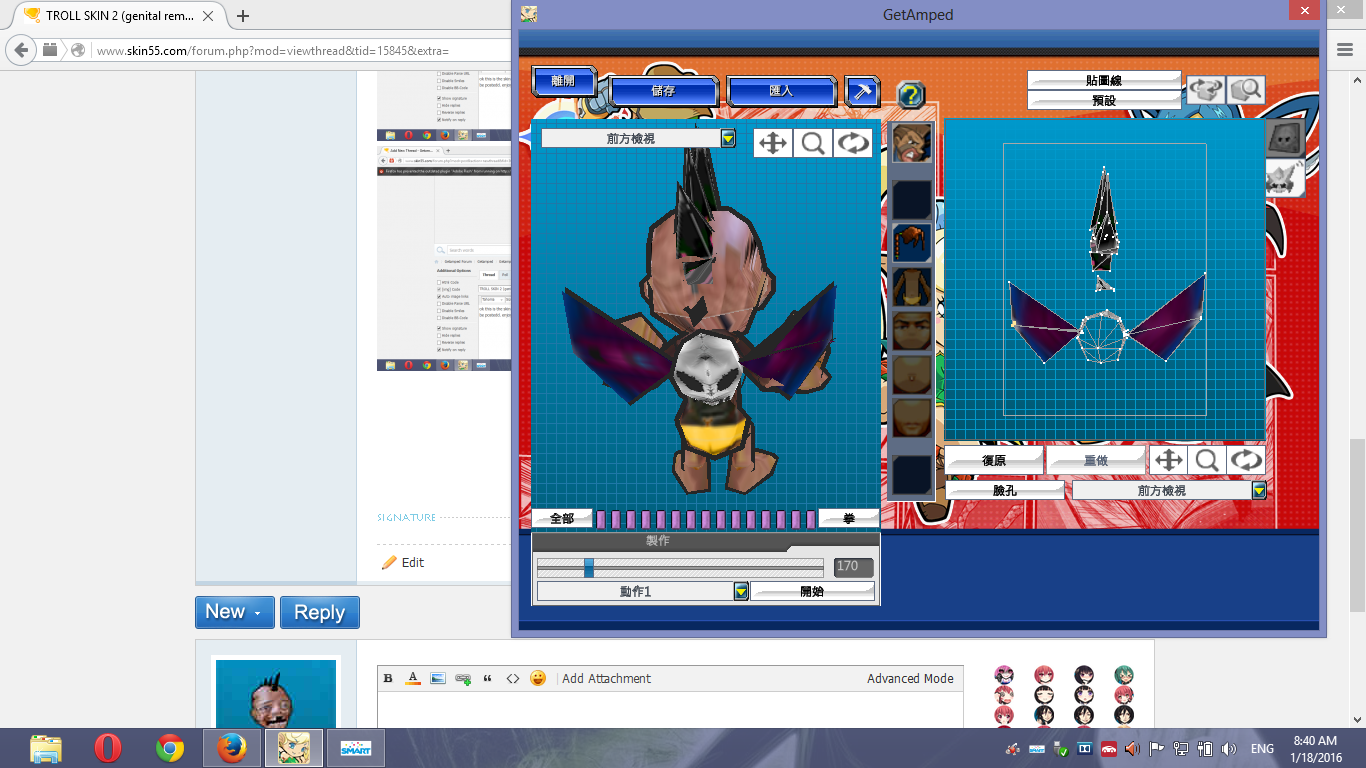The image size is (1366, 768).
Task: Click quote icon in reply editor
Action: (488, 678)
